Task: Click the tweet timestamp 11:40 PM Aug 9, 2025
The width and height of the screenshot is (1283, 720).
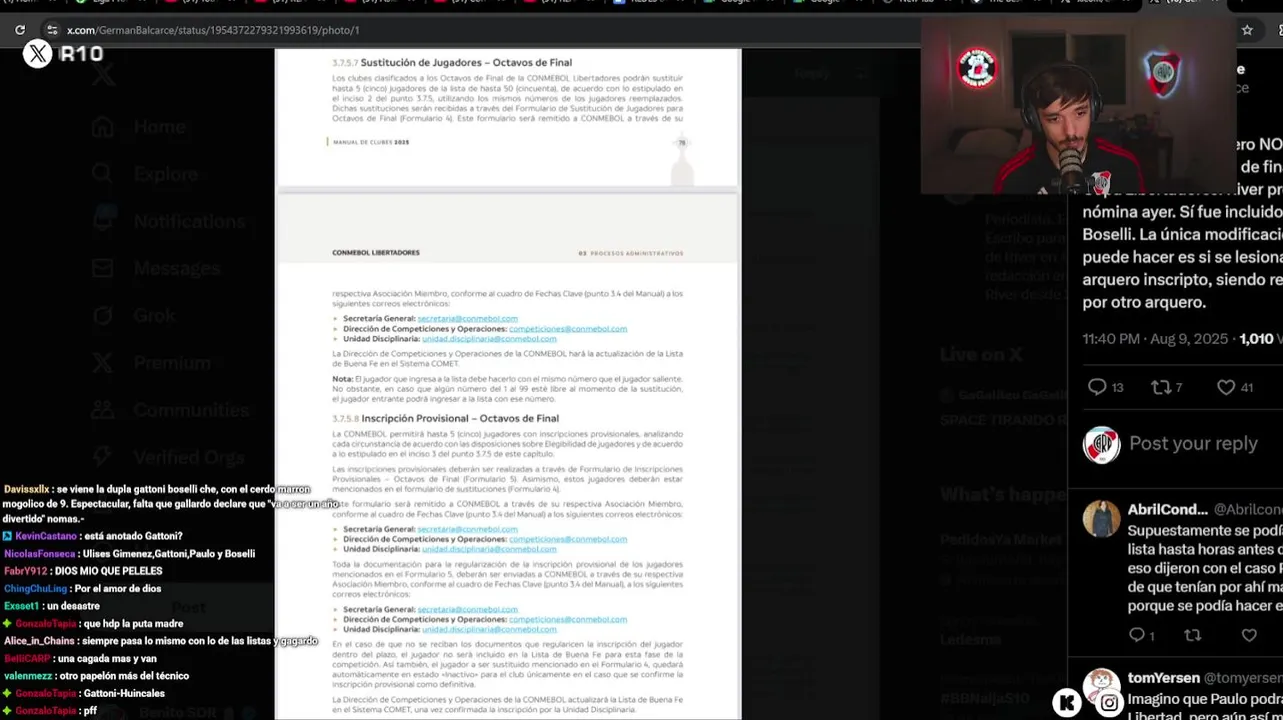Action: point(1155,339)
